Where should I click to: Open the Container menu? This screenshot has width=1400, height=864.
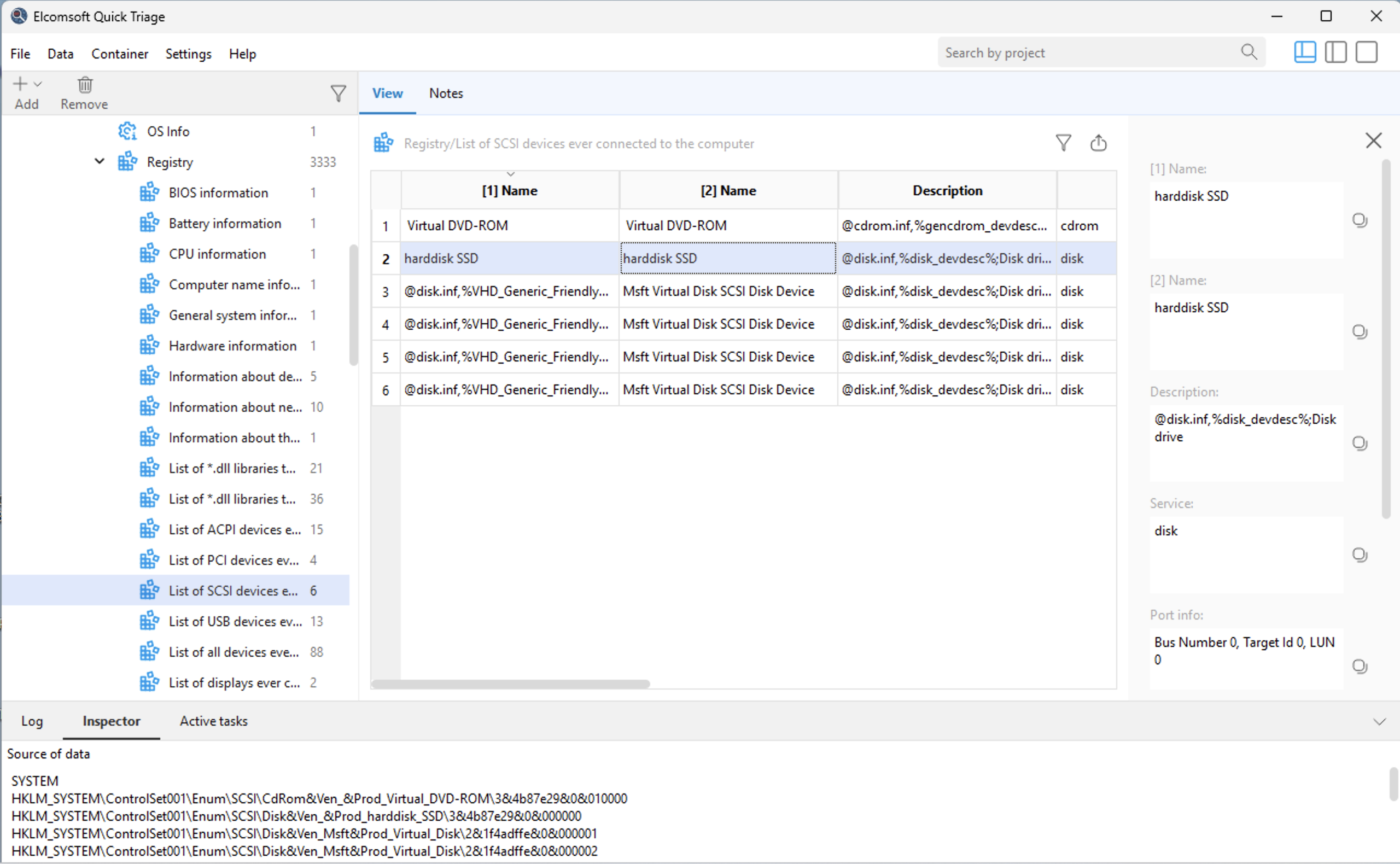[119, 54]
